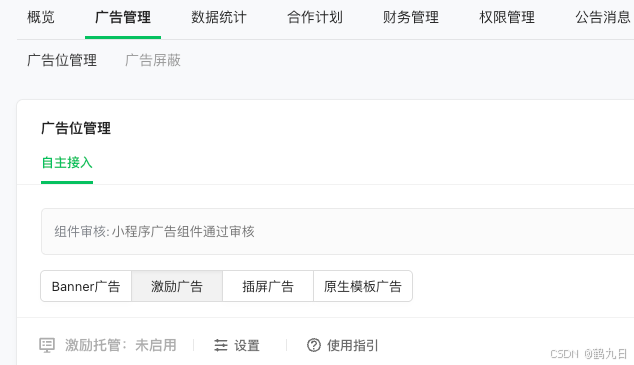
Task: Click the 广告位管理 panel heading
Action: tap(76, 129)
